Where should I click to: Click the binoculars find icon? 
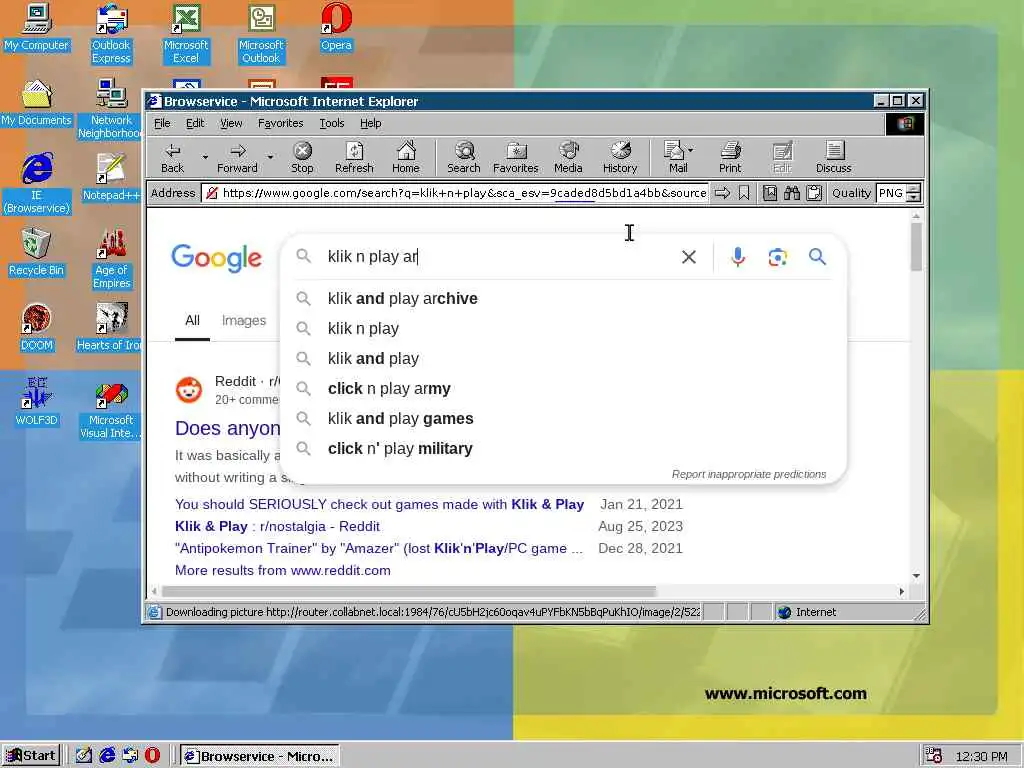click(792, 193)
